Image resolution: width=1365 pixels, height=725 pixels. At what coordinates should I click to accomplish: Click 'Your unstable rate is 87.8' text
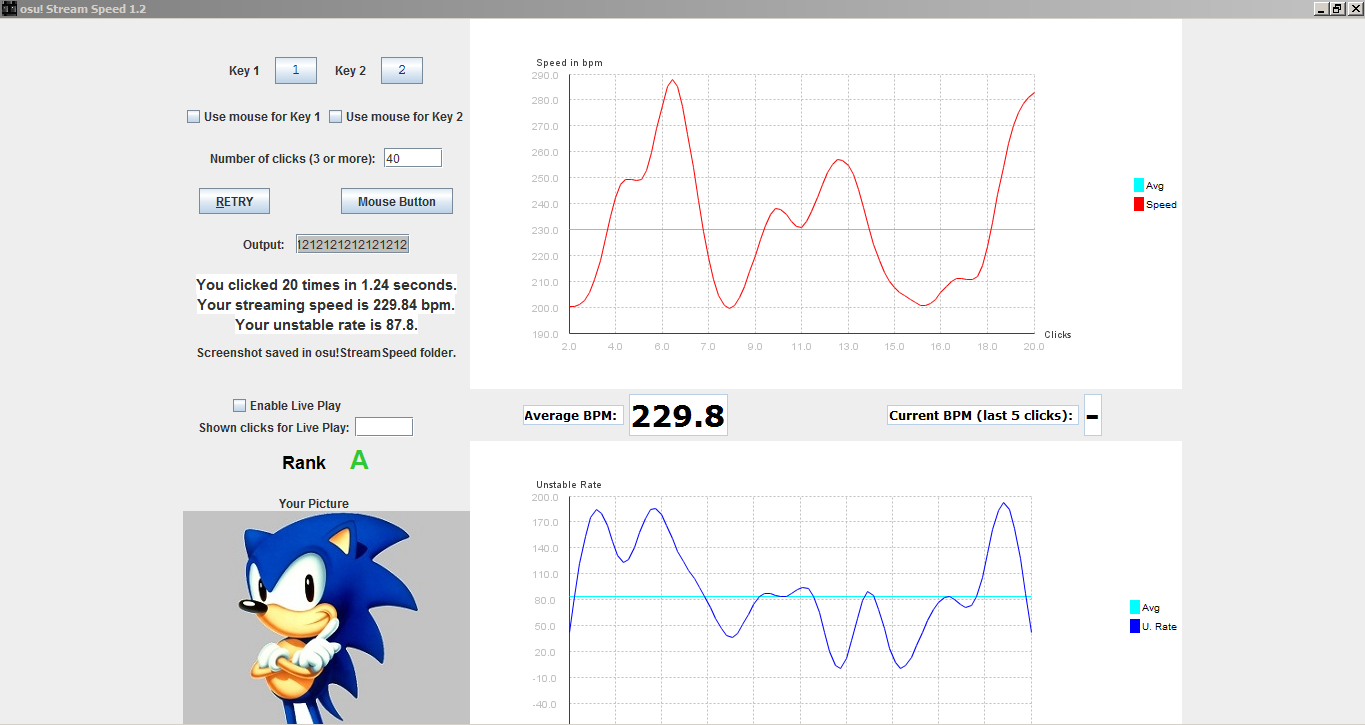point(326,325)
